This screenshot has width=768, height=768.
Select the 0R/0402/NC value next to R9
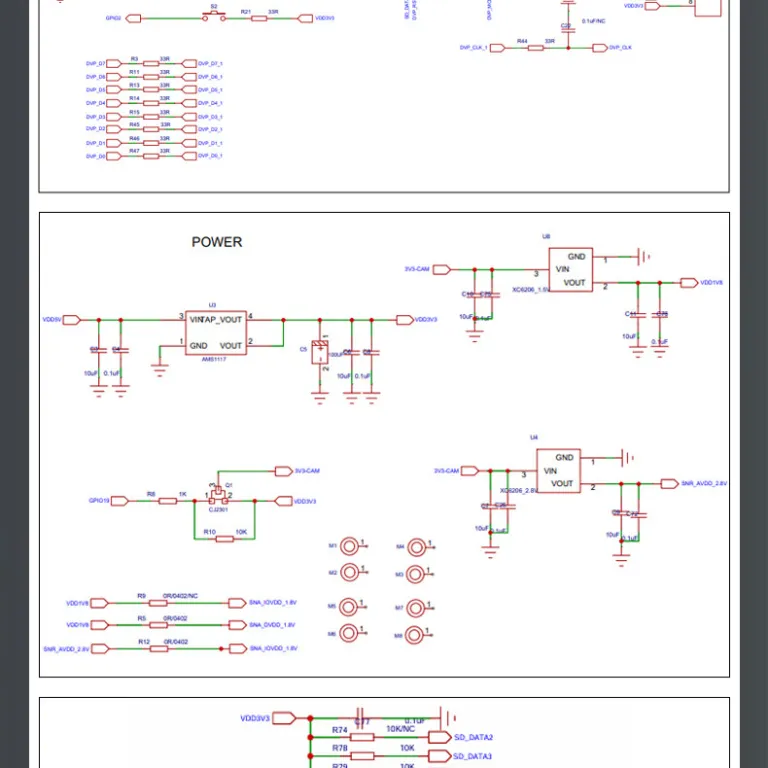coord(180,596)
